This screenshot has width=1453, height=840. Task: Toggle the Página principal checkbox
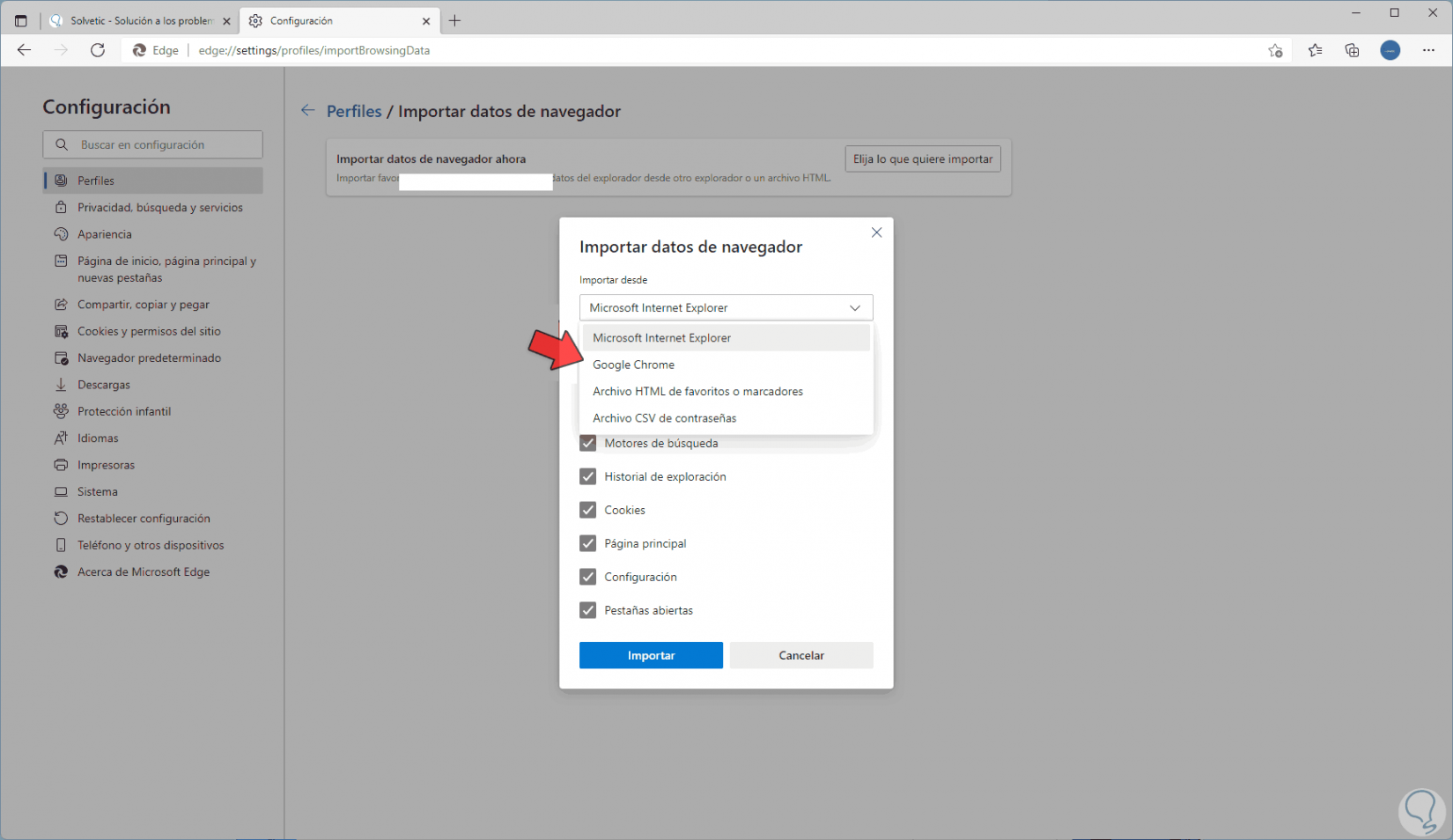pos(587,543)
